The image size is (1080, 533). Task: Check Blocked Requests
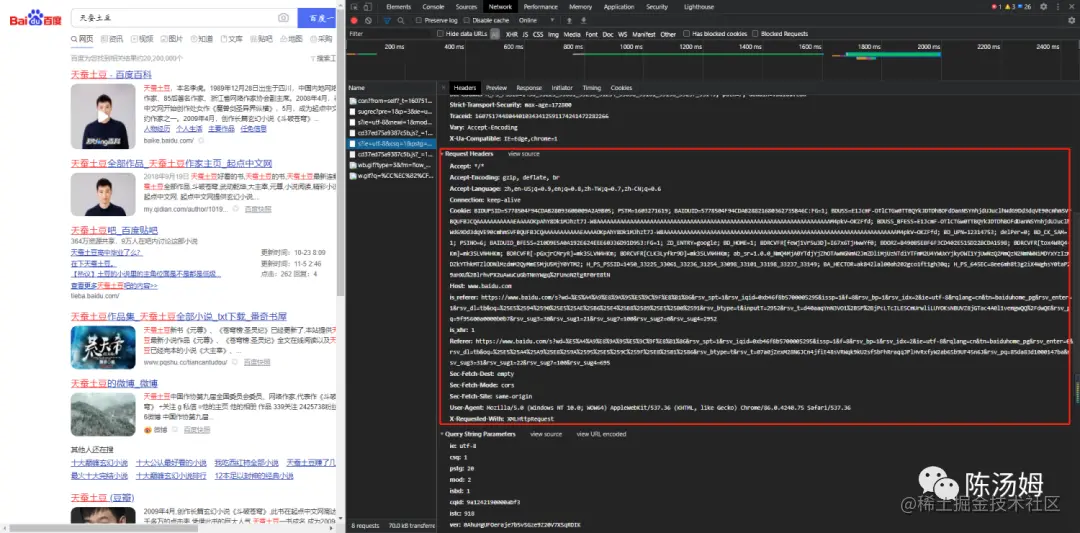pos(756,34)
